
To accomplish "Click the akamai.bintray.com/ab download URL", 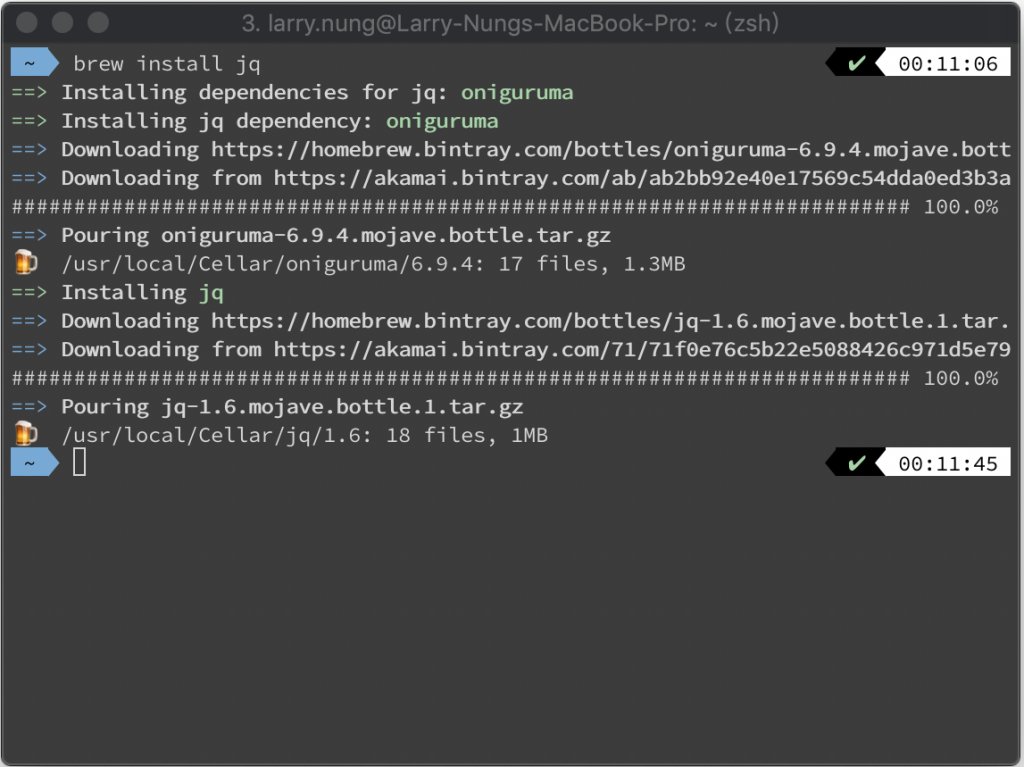I will 642,178.
